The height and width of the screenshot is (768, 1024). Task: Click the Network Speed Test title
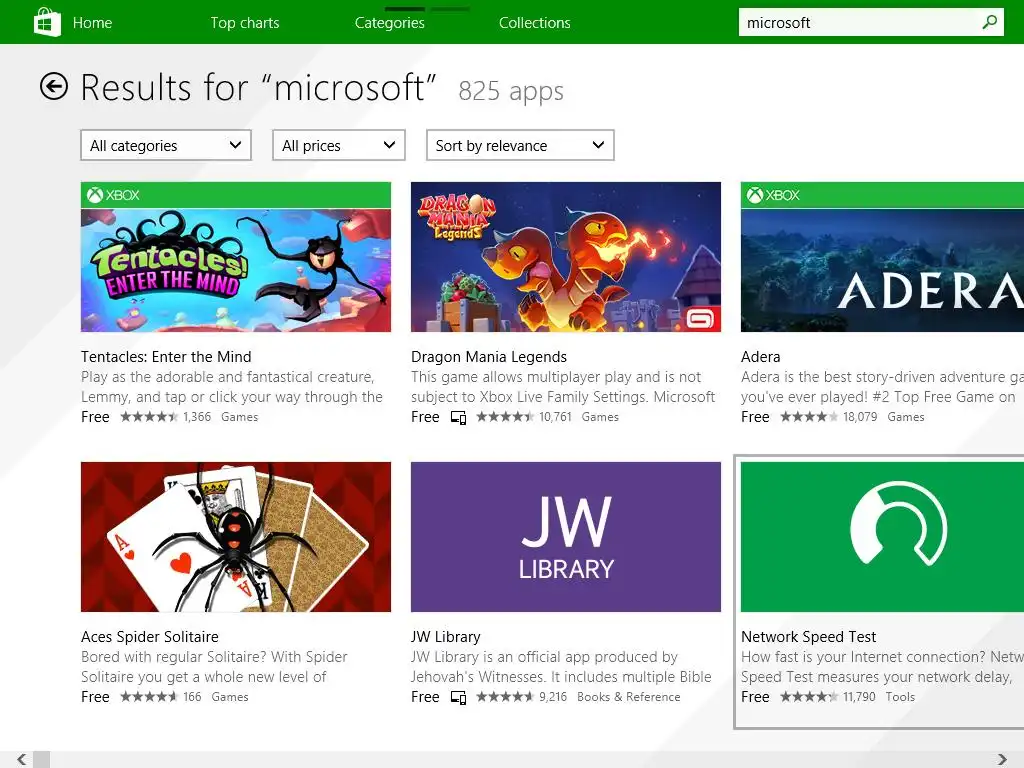pos(808,637)
